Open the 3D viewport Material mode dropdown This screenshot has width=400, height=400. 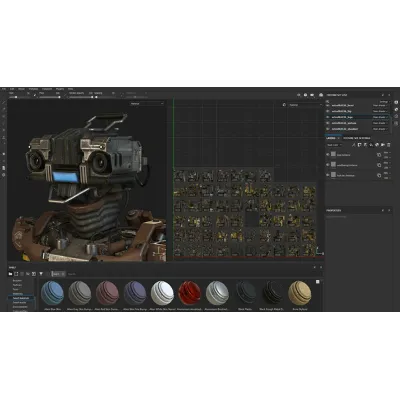click(x=147, y=104)
